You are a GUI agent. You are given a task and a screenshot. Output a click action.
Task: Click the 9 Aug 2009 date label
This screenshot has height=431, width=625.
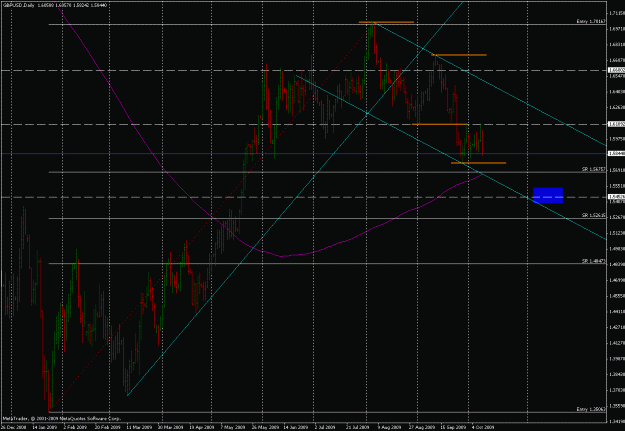[388, 427]
